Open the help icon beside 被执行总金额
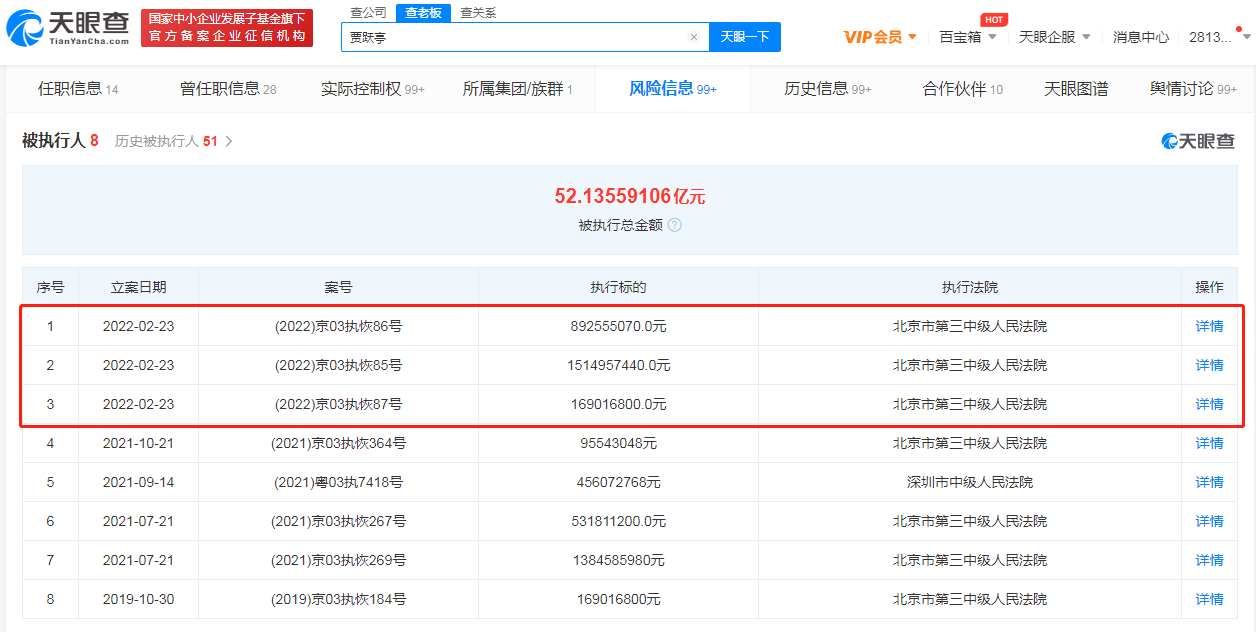 point(675,225)
